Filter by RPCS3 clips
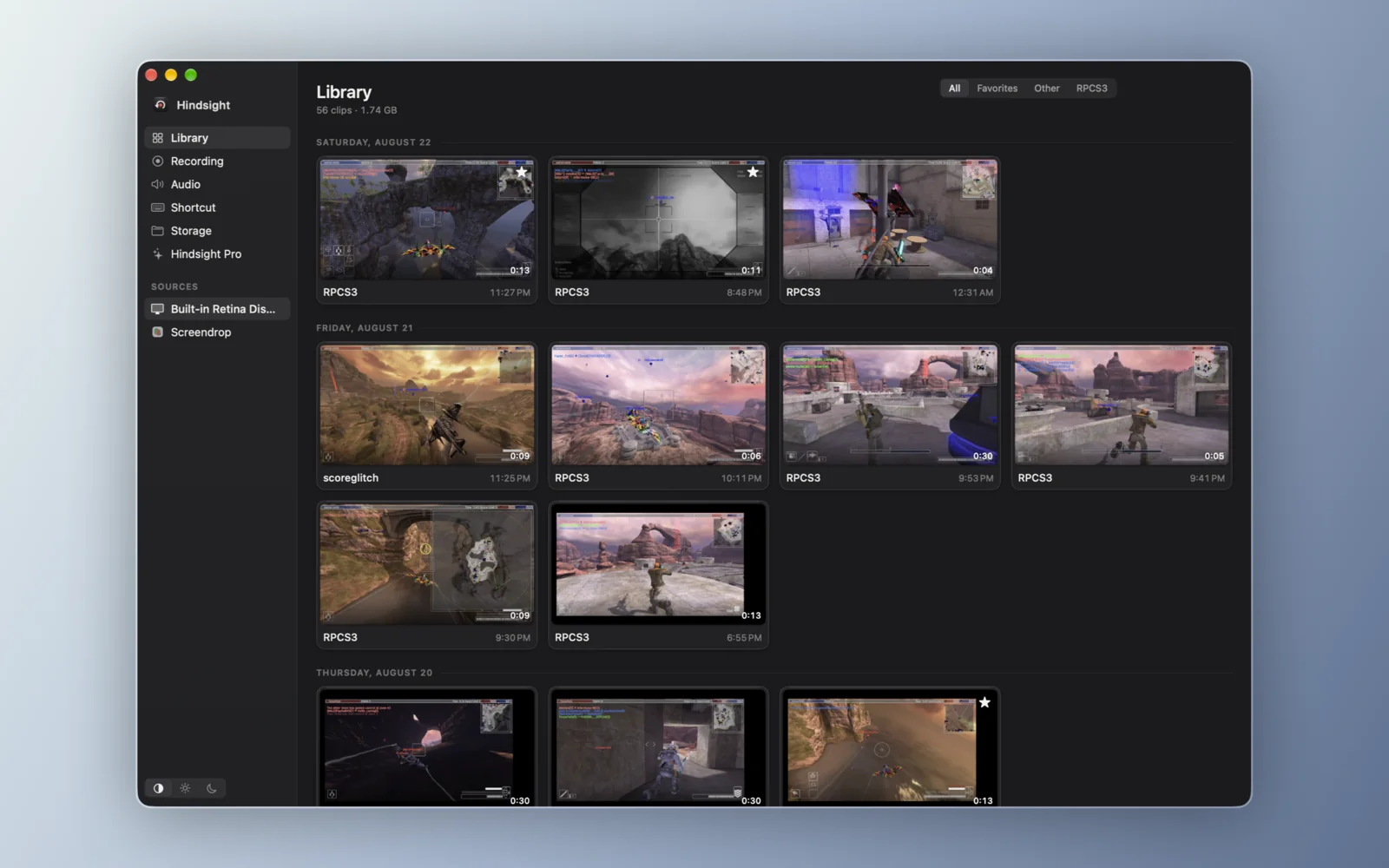Image resolution: width=1389 pixels, height=868 pixels. tap(1091, 89)
